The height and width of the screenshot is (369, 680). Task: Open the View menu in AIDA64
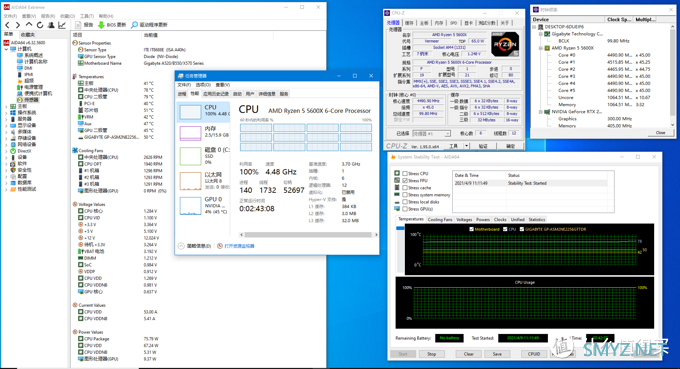click(x=29, y=16)
